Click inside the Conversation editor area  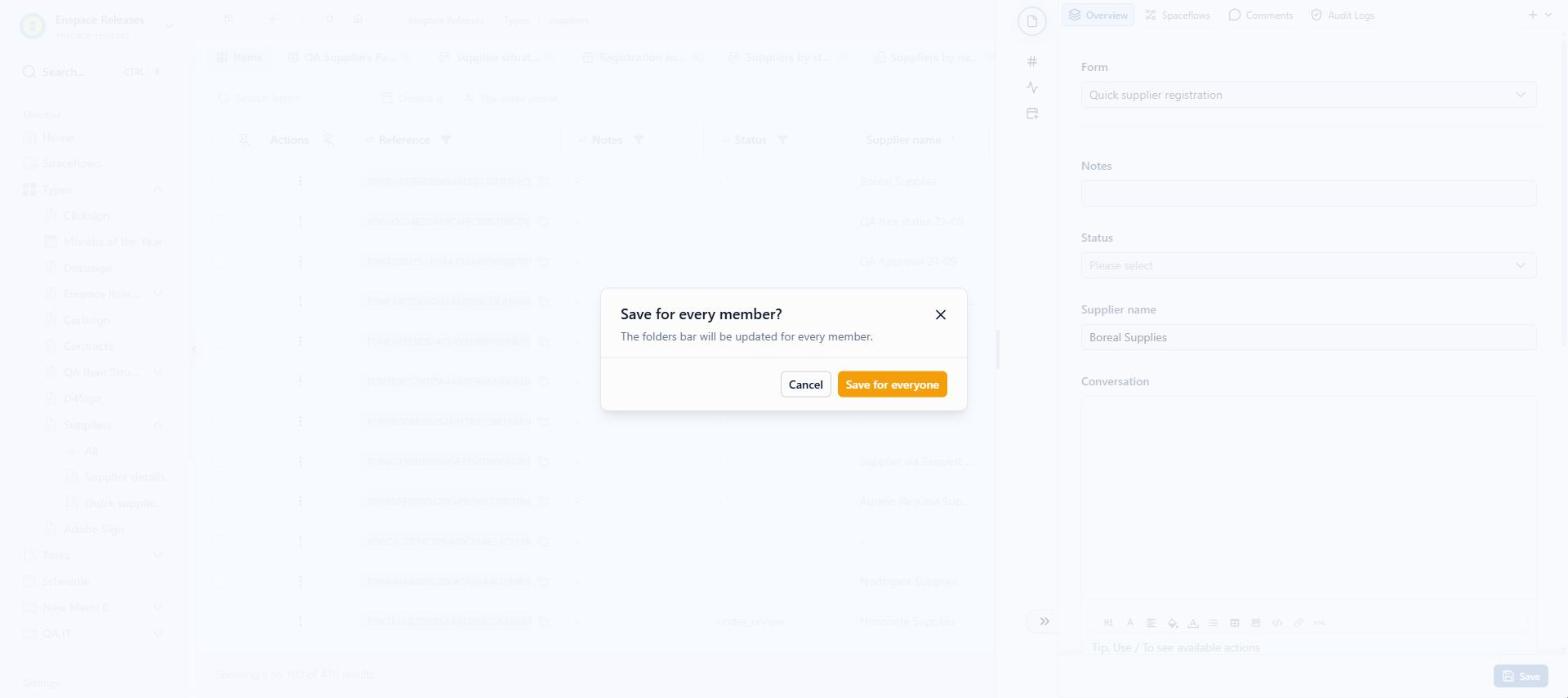pyautogui.click(x=1308, y=498)
